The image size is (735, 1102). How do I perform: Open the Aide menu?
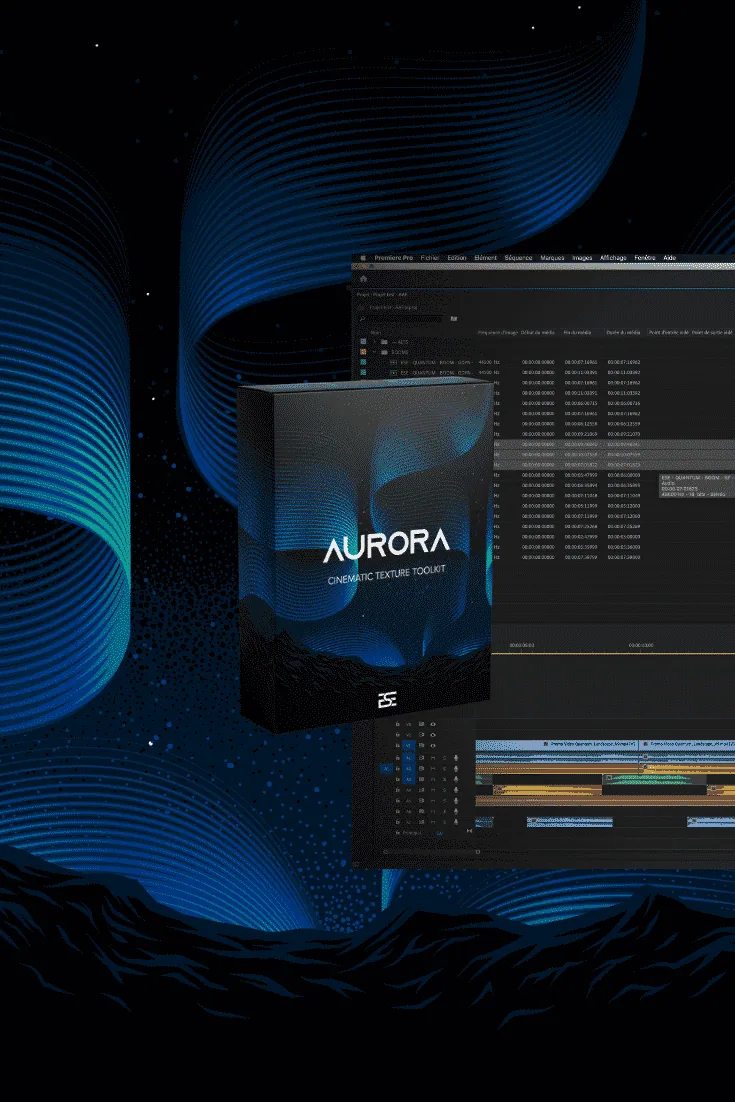point(670,258)
